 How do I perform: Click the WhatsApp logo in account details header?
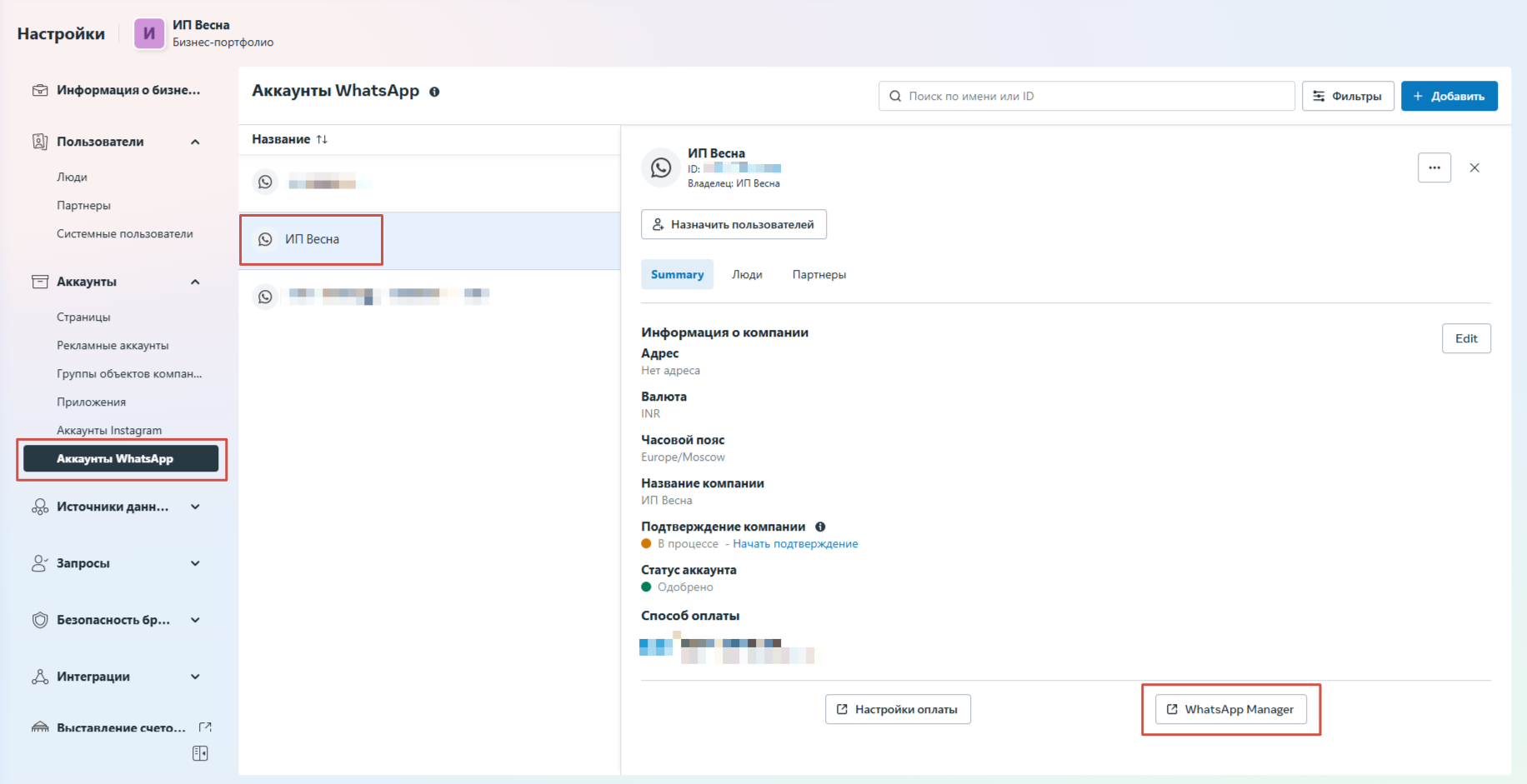[x=661, y=167]
